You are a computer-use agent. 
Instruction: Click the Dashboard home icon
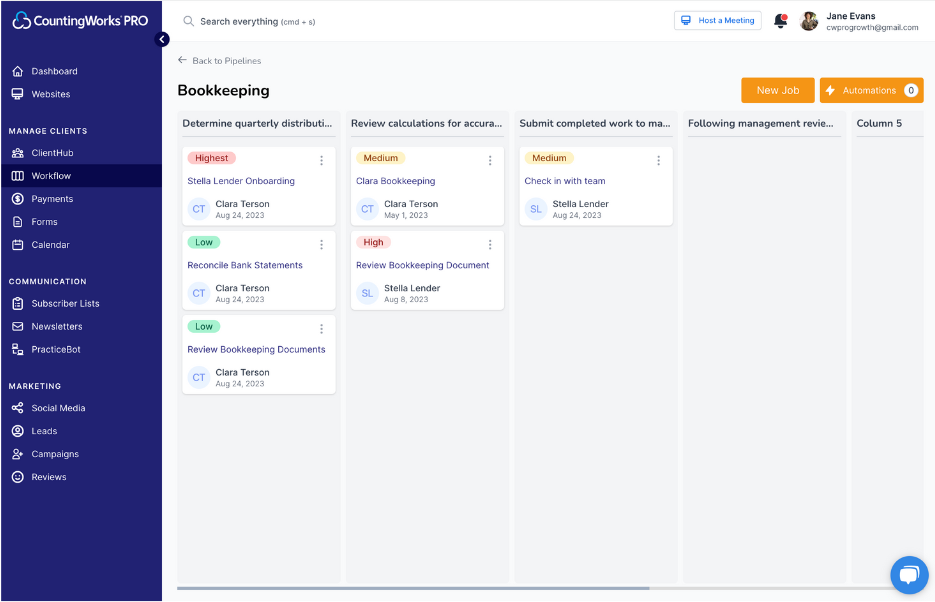pyautogui.click(x=17, y=71)
